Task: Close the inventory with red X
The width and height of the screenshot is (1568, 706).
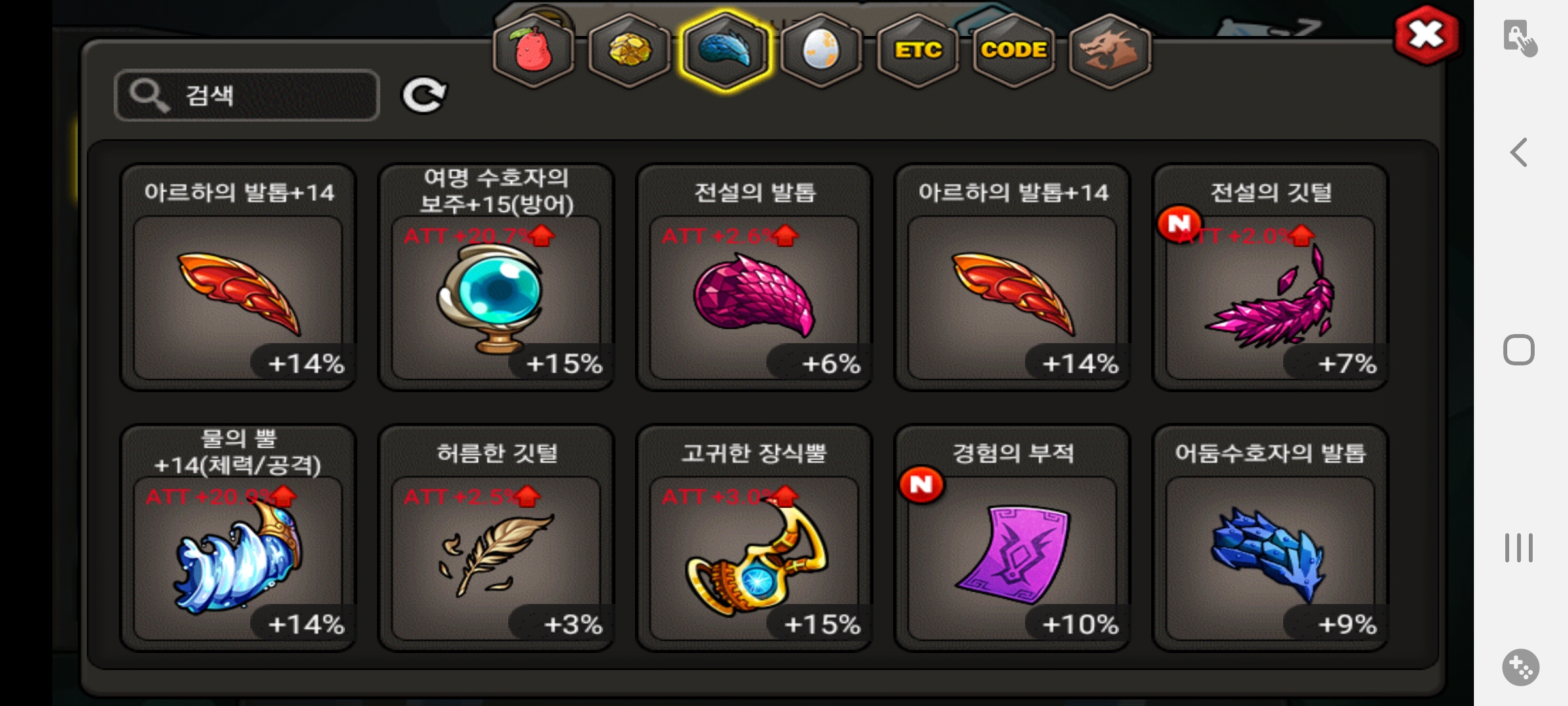Action: [1426, 35]
